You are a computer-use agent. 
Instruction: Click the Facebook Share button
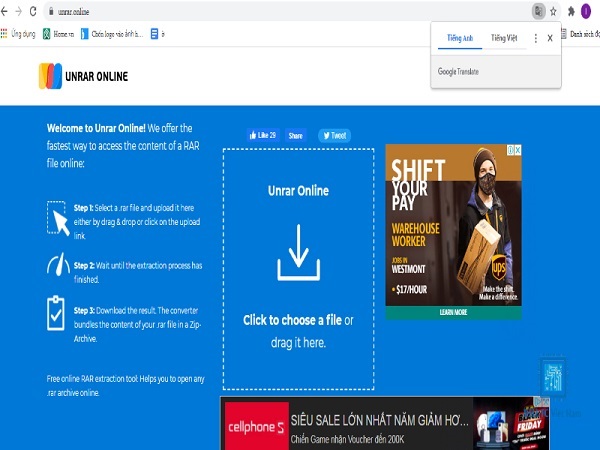click(x=295, y=135)
